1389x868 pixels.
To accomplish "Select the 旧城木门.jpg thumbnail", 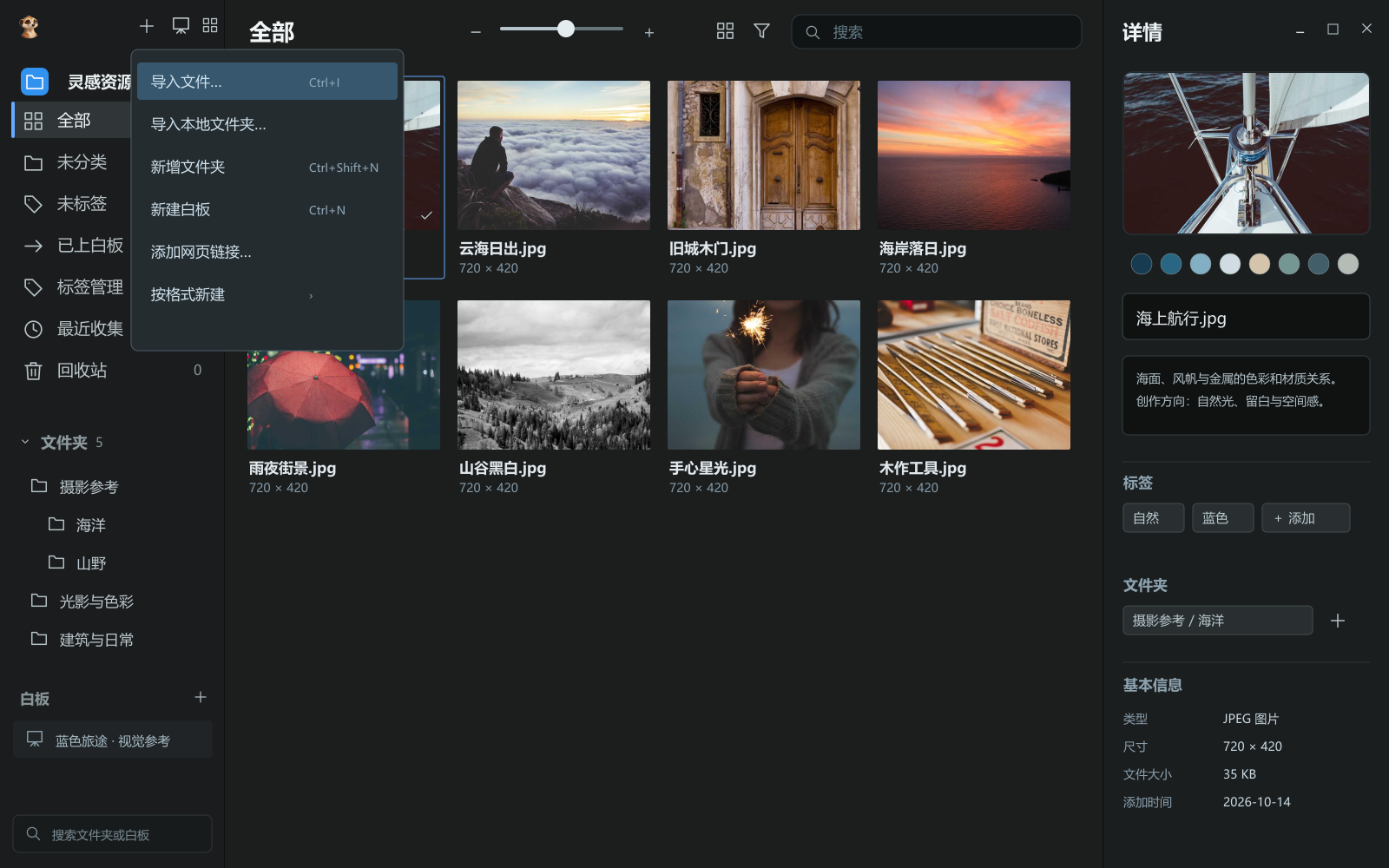I will click(x=764, y=155).
